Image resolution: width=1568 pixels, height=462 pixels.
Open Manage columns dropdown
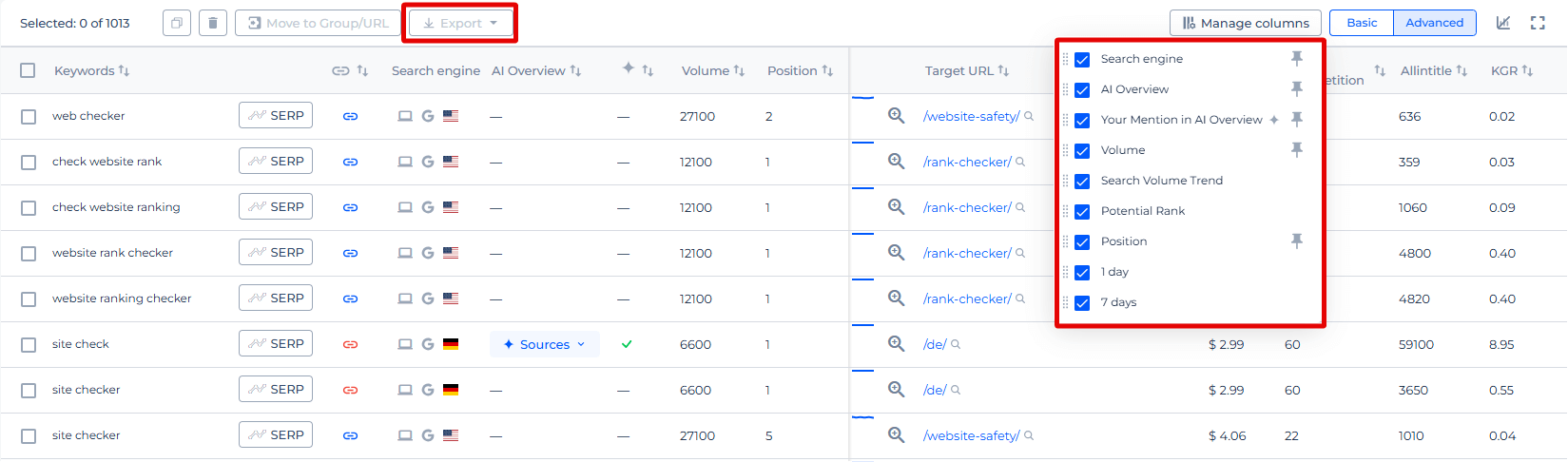1246,23
